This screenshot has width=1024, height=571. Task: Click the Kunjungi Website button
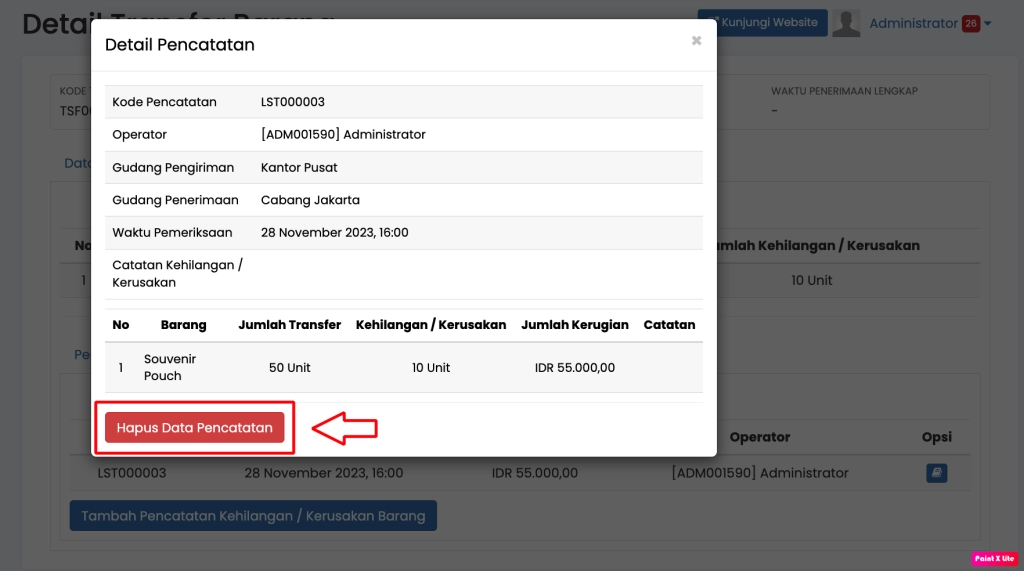pos(762,22)
